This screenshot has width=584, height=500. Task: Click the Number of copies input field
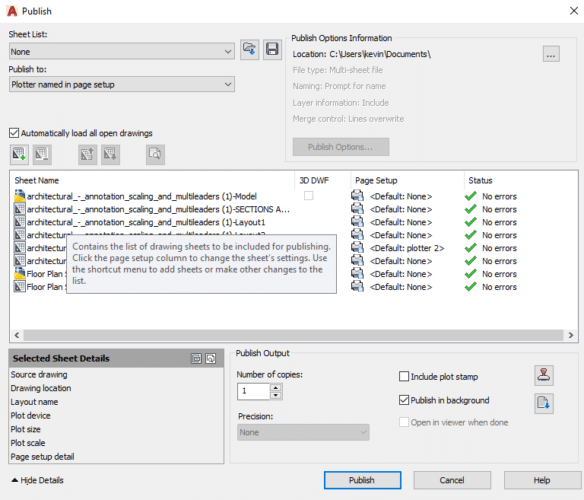click(254, 391)
